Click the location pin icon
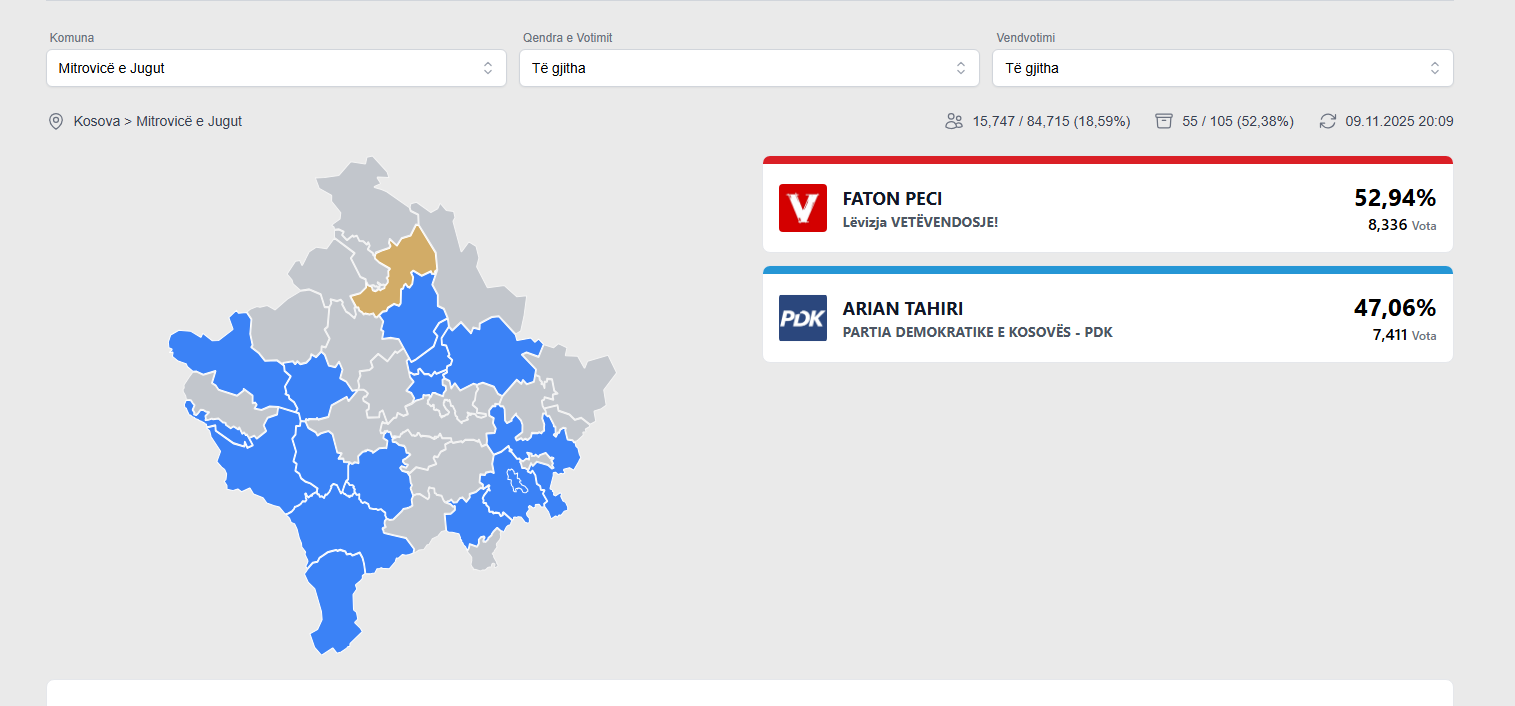 (x=56, y=121)
